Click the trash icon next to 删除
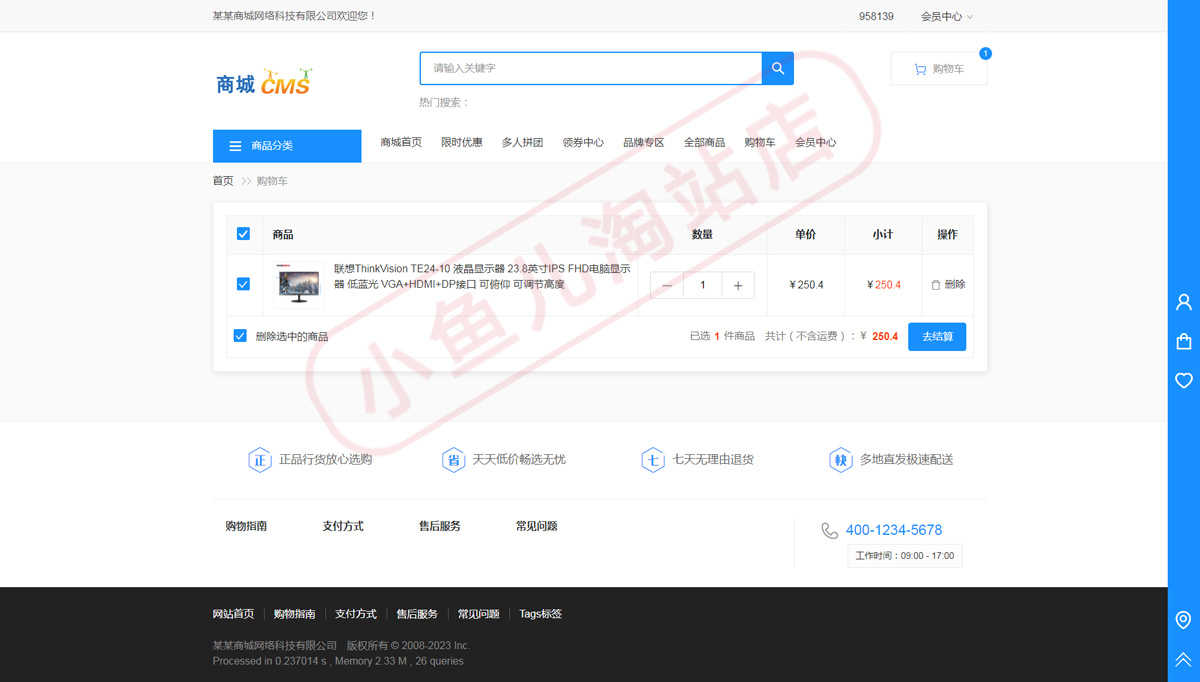The image size is (1200, 682). (x=936, y=285)
